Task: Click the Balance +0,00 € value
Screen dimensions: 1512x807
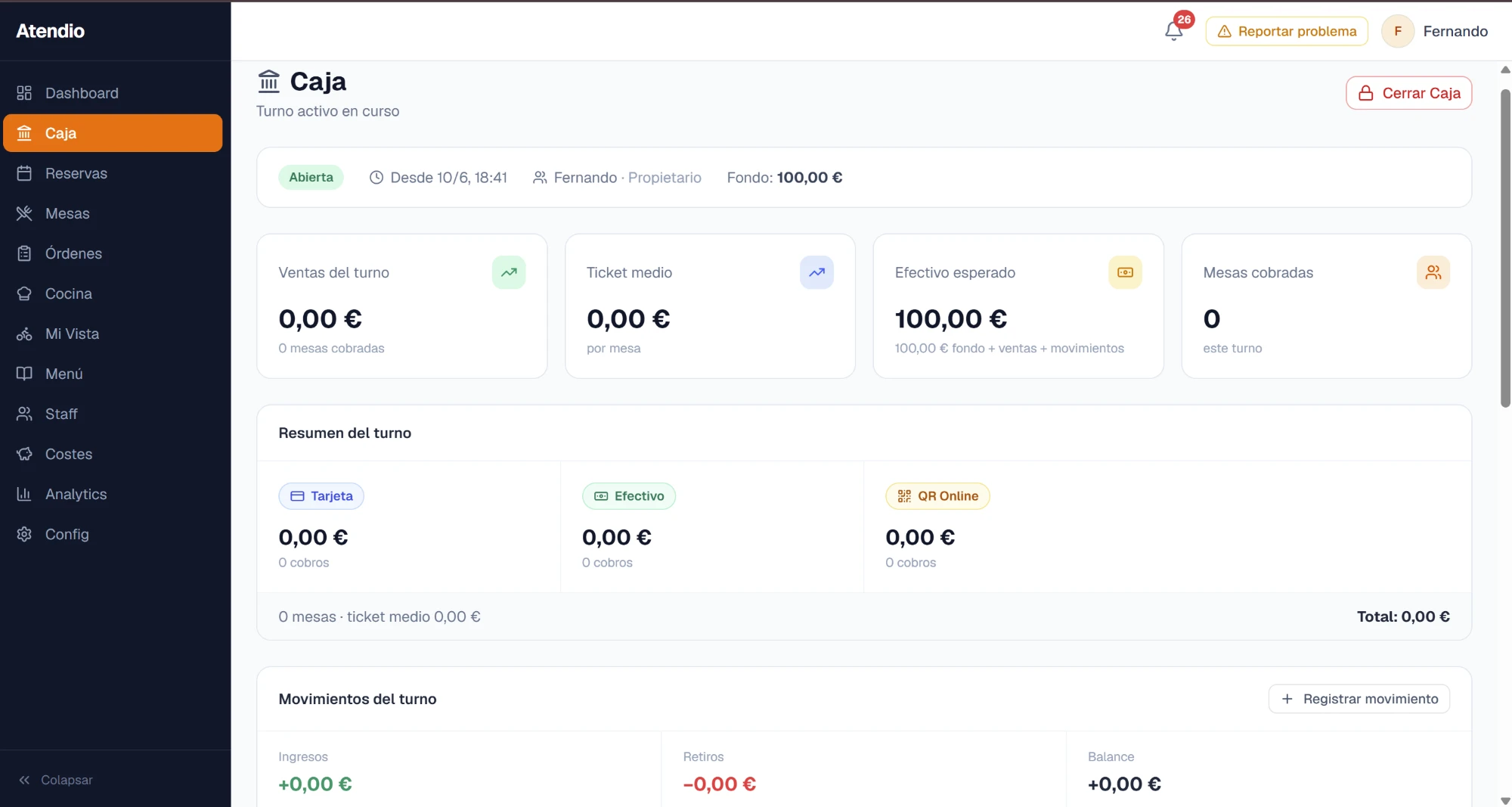Action: tap(1124, 784)
